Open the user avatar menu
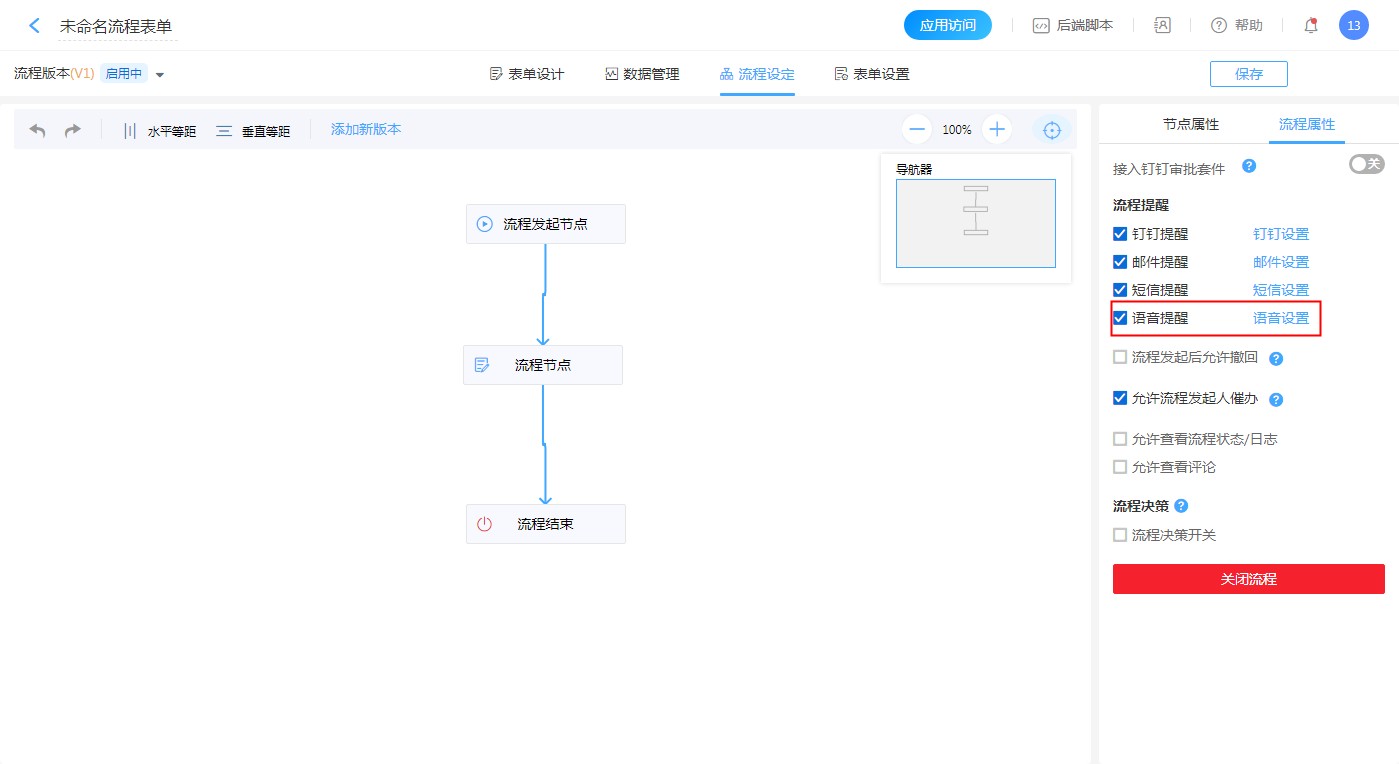This screenshot has width=1399, height=764. pyautogui.click(x=1353, y=26)
